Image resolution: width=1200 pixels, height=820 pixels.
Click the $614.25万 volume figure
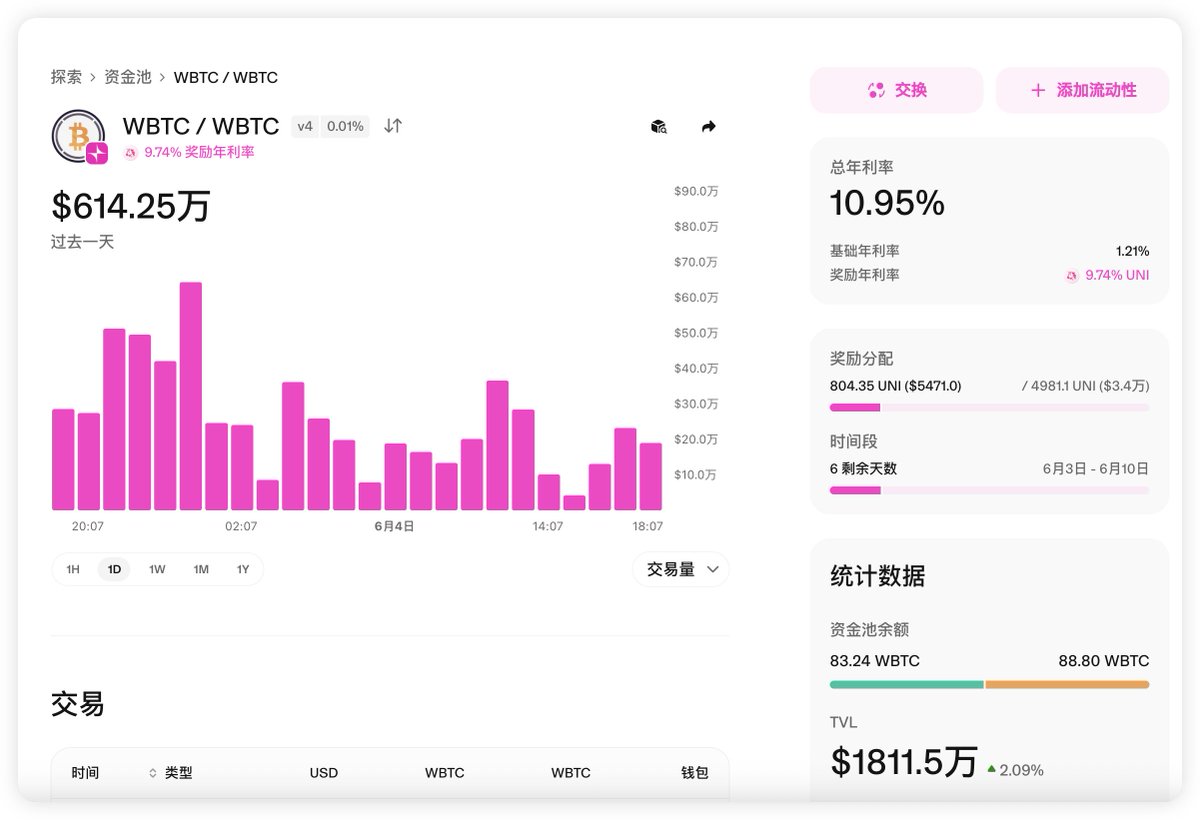tap(131, 206)
